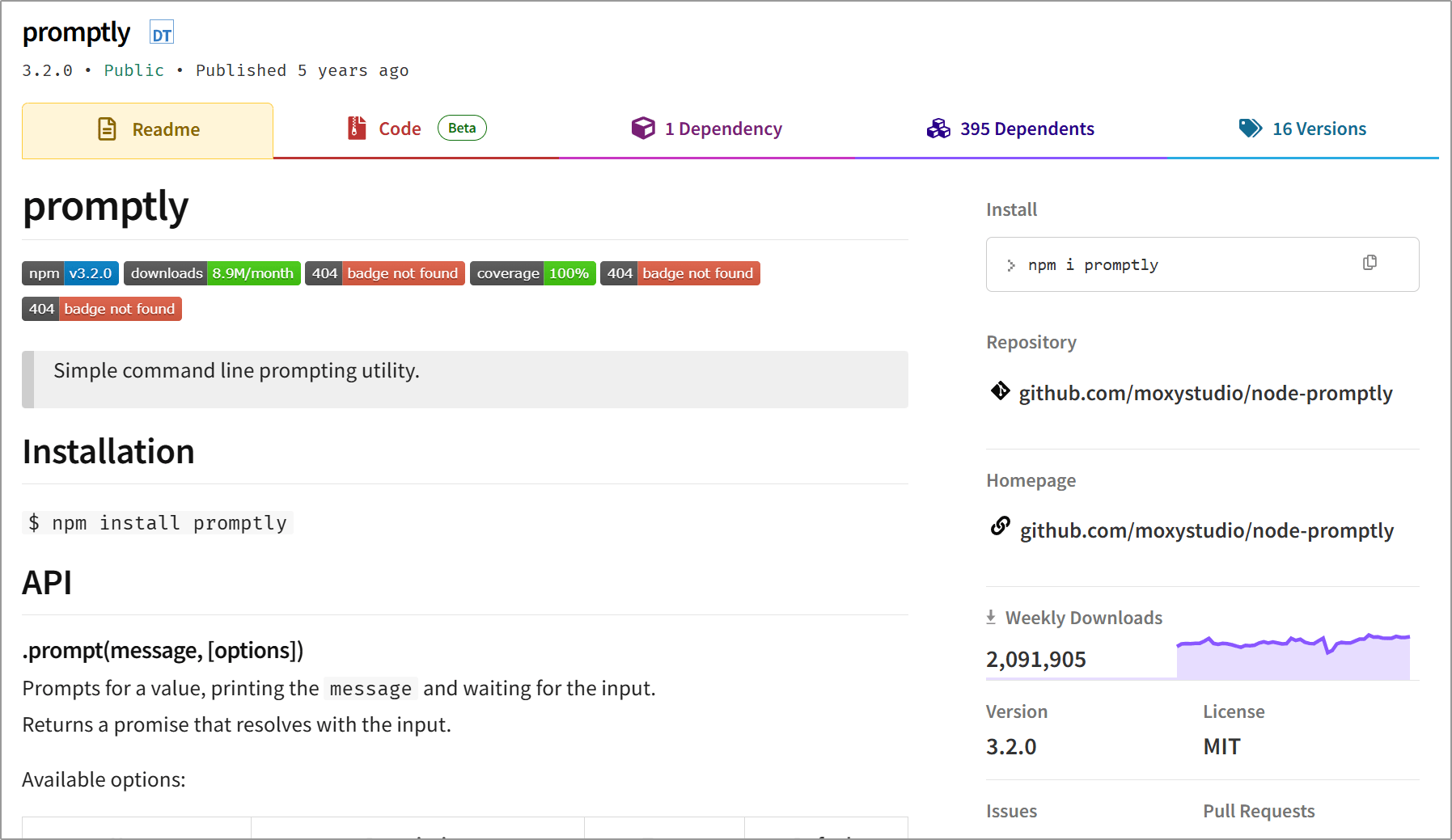
Task: View the 395 Dependents tab
Action: tap(1010, 129)
